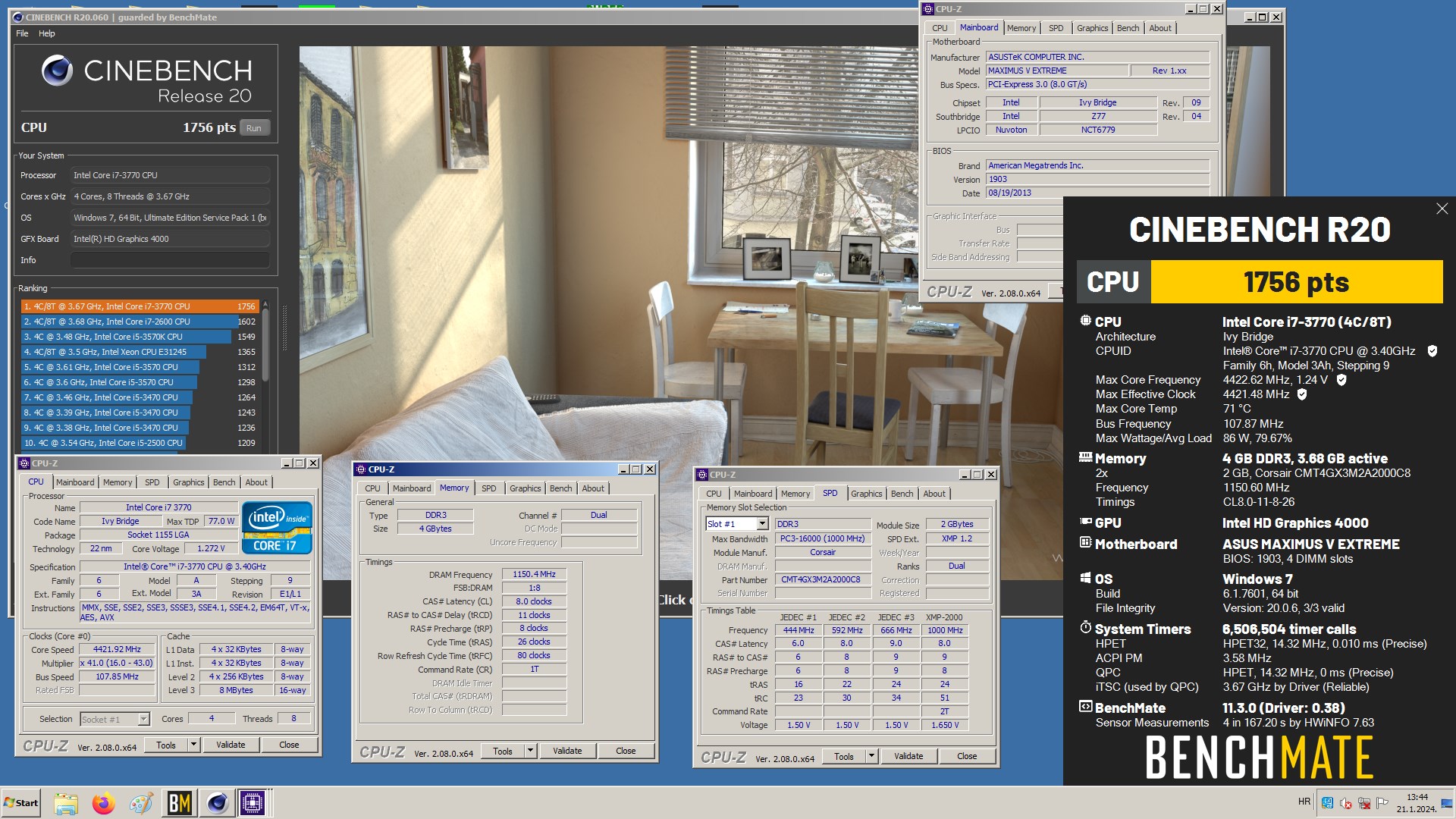Open the Action Center flag icon

click(1382, 802)
